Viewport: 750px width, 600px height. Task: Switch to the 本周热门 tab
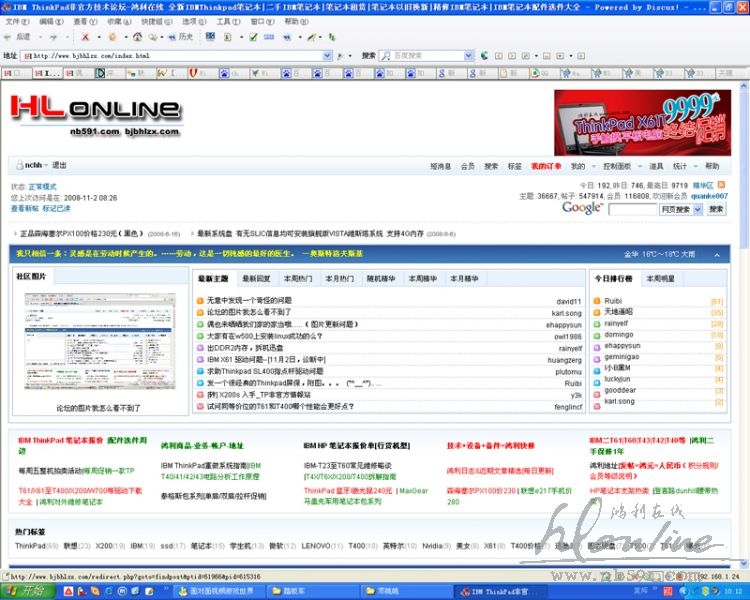297,278
